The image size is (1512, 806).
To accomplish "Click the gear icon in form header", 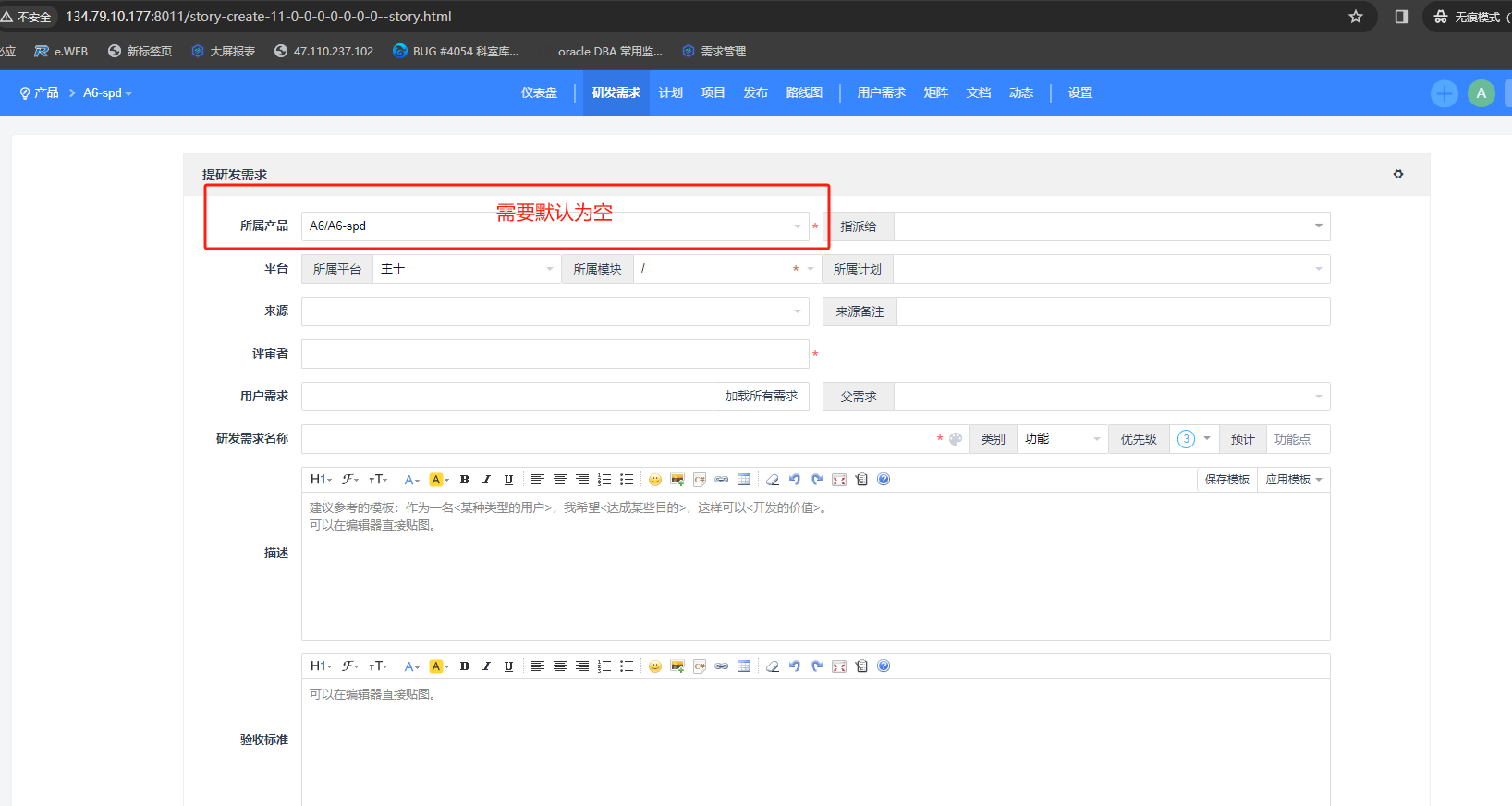I will click(x=1398, y=174).
